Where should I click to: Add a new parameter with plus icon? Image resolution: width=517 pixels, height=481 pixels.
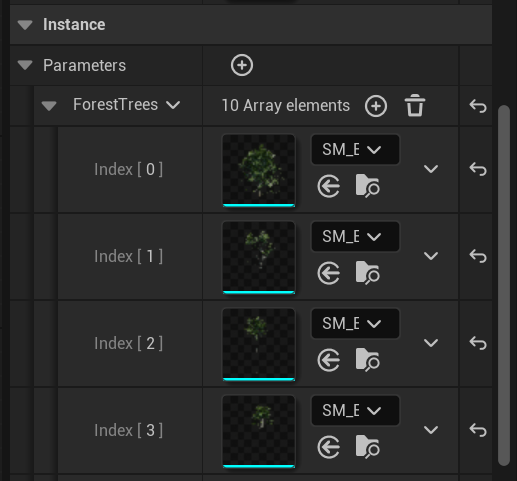pos(242,65)
